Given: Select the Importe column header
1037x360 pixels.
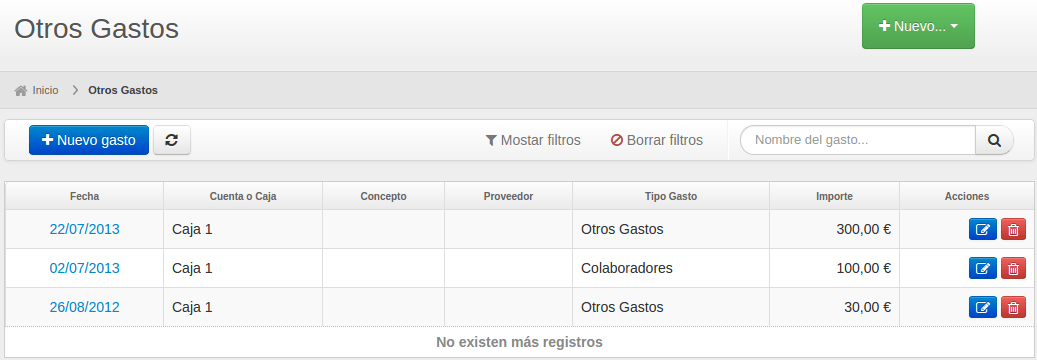Looking at the screenshot, I should tap(835, 197).
